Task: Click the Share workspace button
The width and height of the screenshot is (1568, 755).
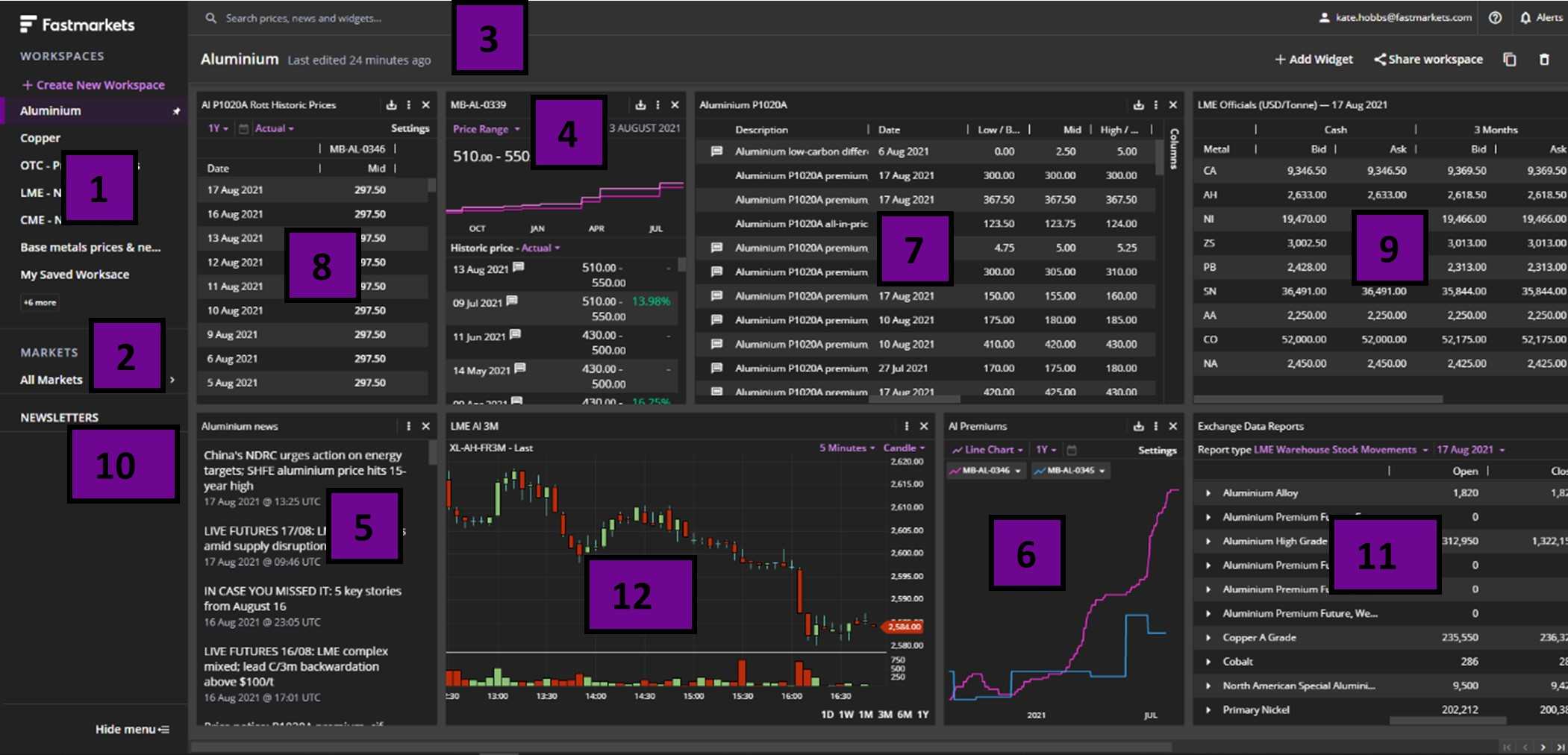Action: click(1428, 59)
